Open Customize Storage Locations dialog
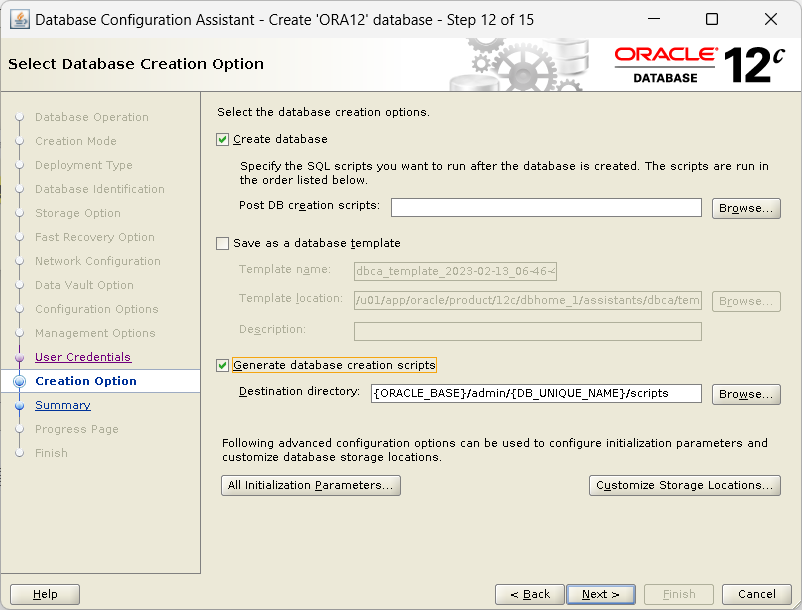The height and width of the screenshot is (610, 802). (684, 485)
